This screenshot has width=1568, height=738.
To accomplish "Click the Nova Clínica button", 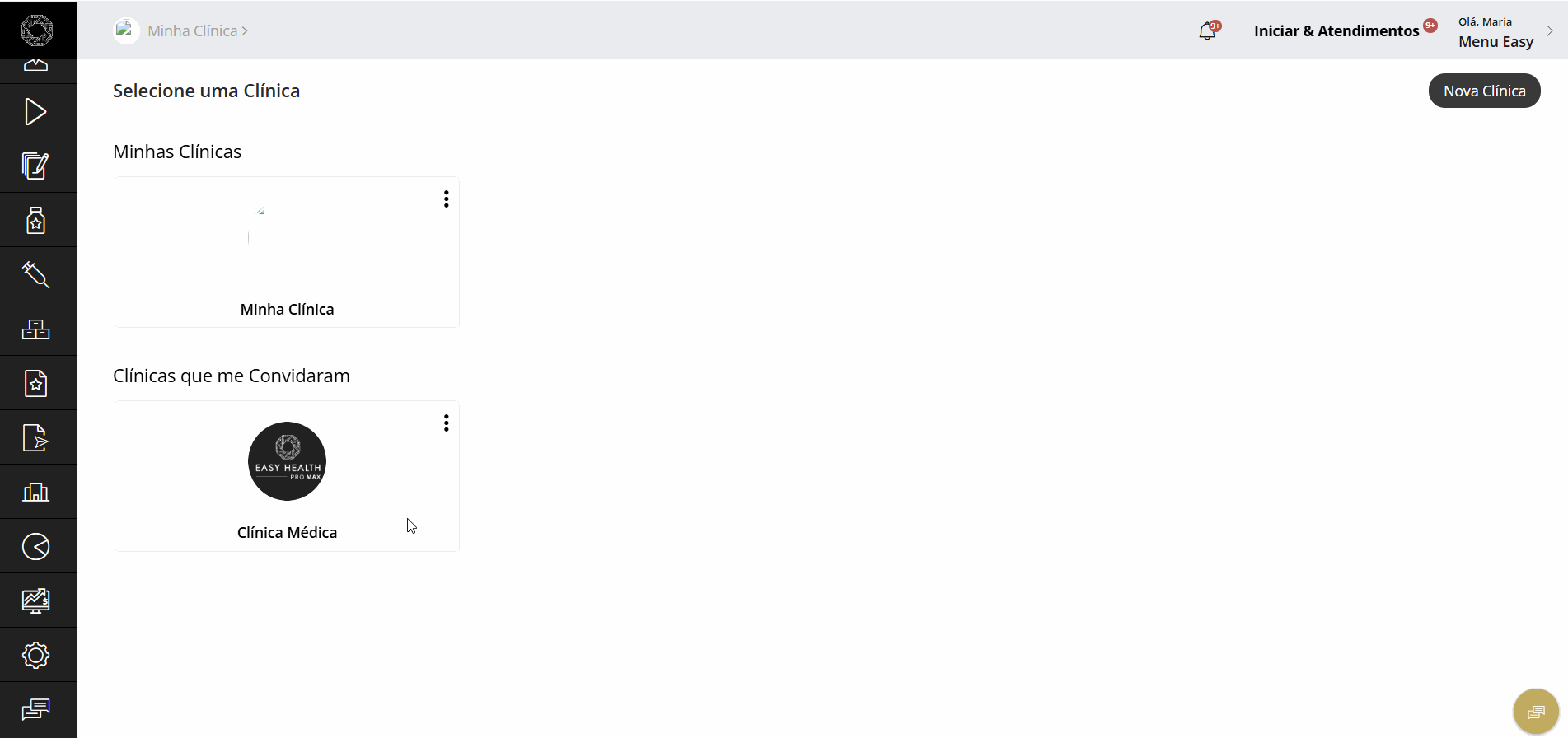I will (1484, 91).
